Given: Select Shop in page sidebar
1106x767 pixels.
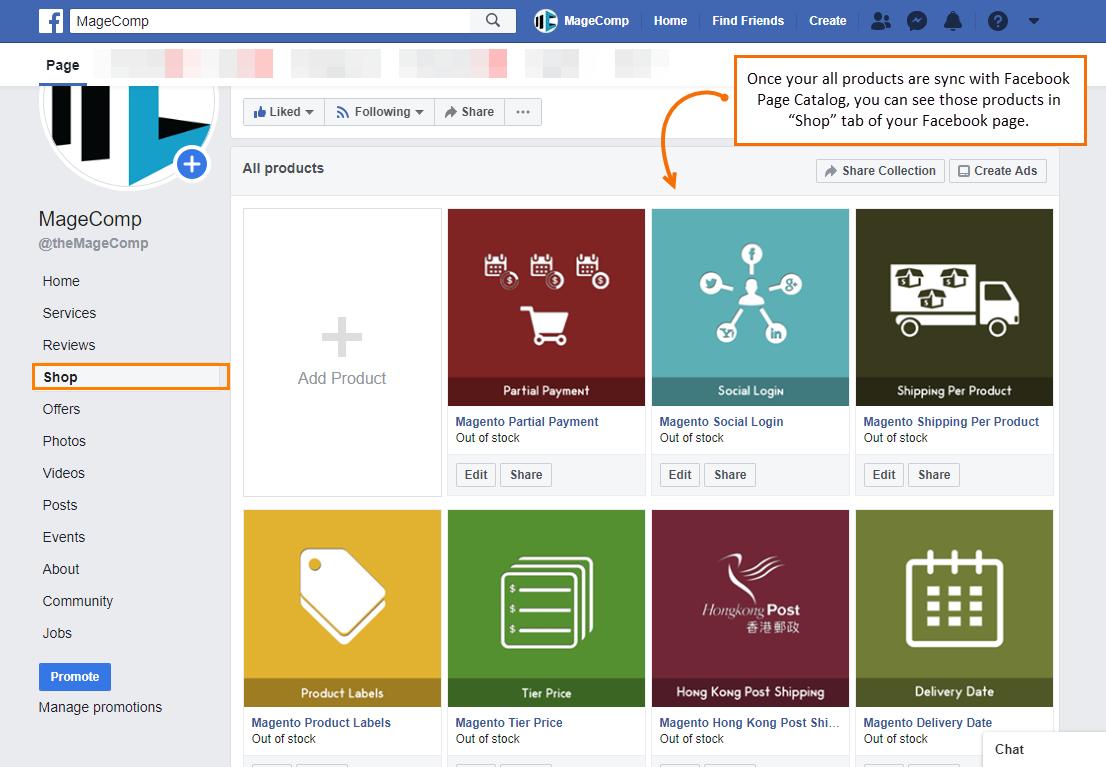Looking at the screenshot, I should coord(130,377).
